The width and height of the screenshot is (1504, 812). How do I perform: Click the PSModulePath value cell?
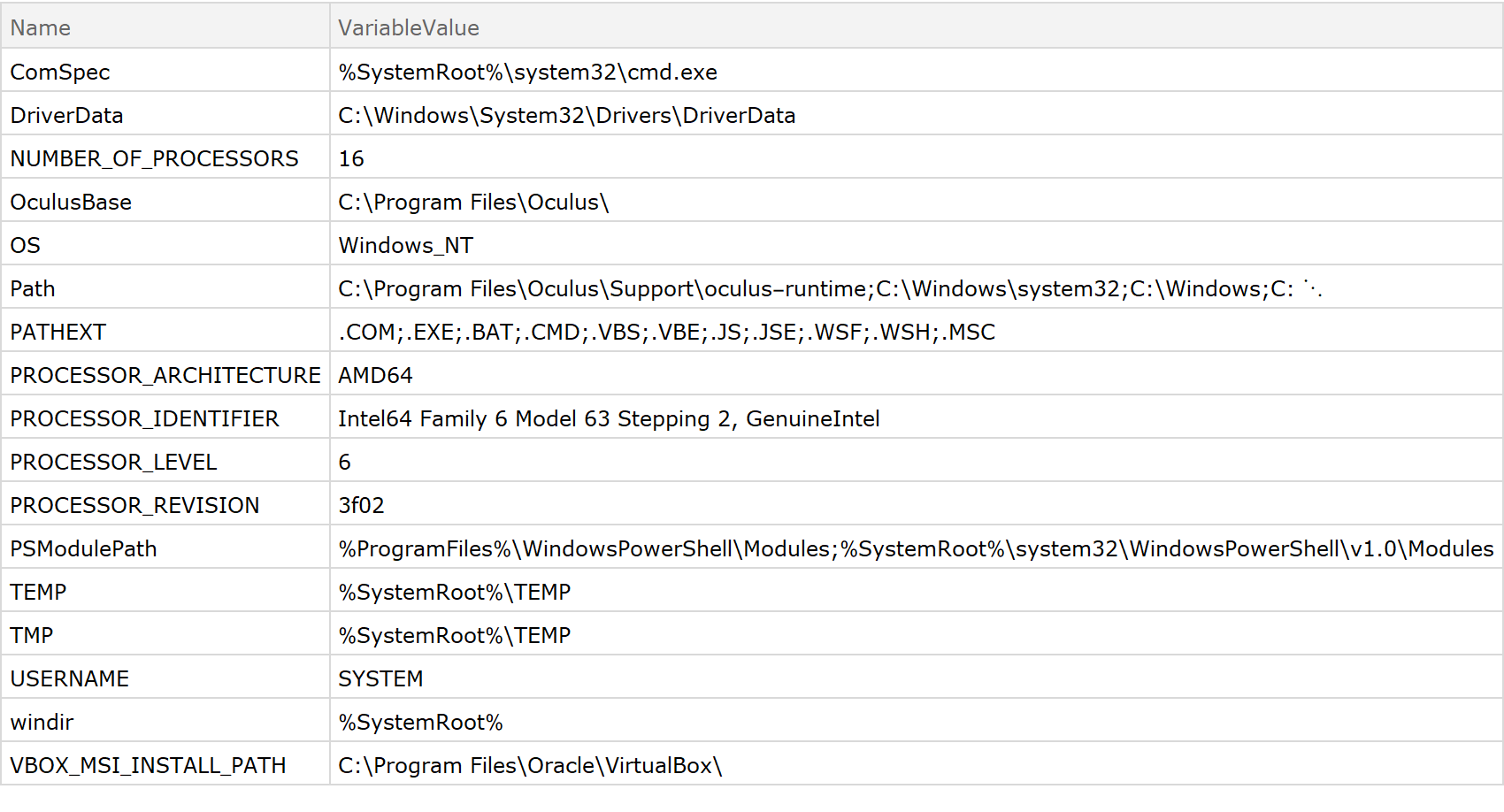(x=916, y=548)
